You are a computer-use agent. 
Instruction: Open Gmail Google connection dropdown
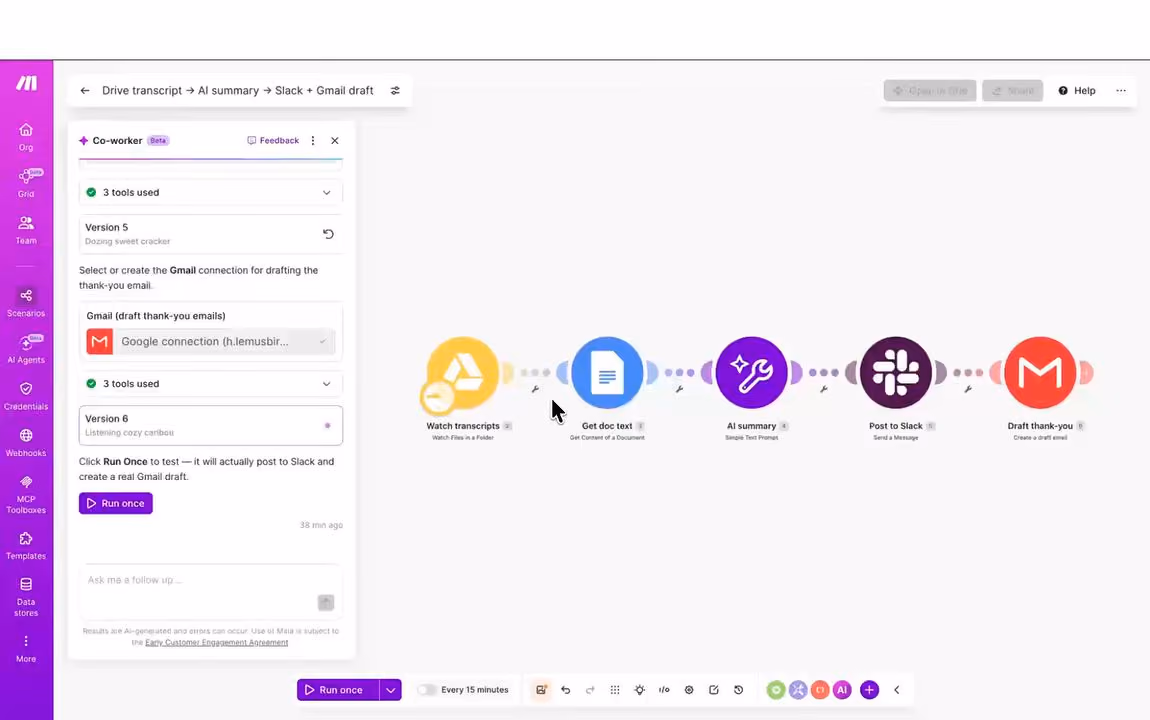coord(210,341)
